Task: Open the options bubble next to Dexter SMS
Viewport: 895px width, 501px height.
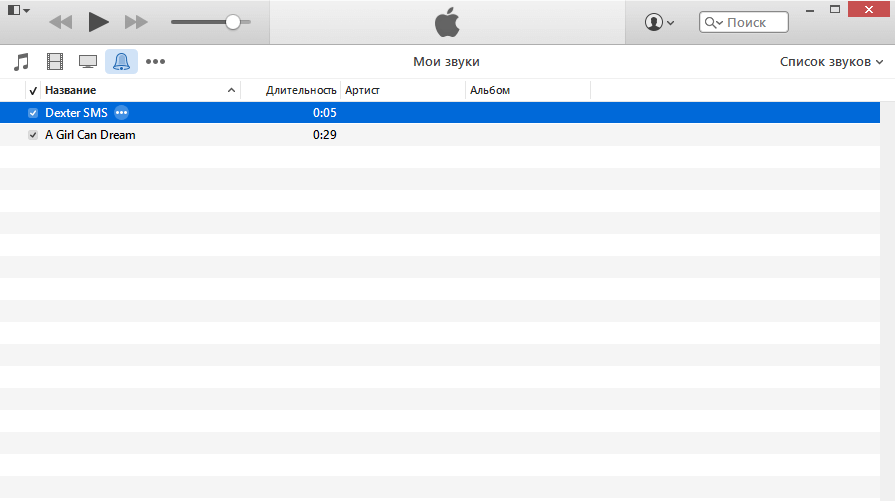Action: (122, 113)
